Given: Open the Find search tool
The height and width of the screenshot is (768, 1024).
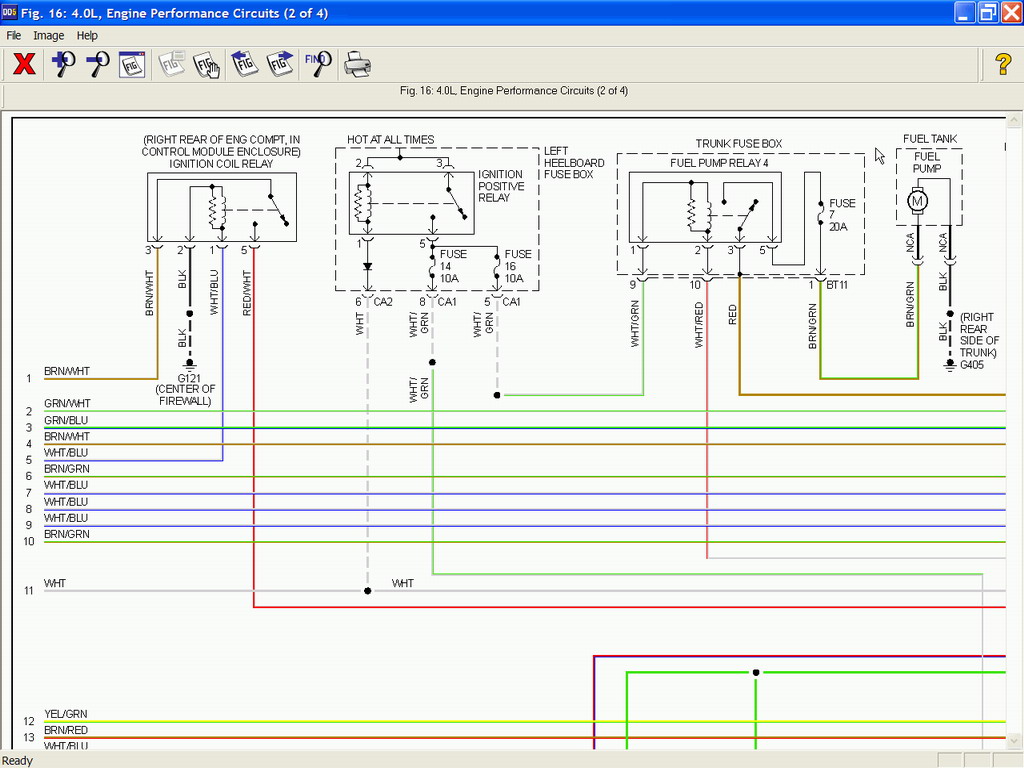Looking at the screenshot, I should point(318,64).
